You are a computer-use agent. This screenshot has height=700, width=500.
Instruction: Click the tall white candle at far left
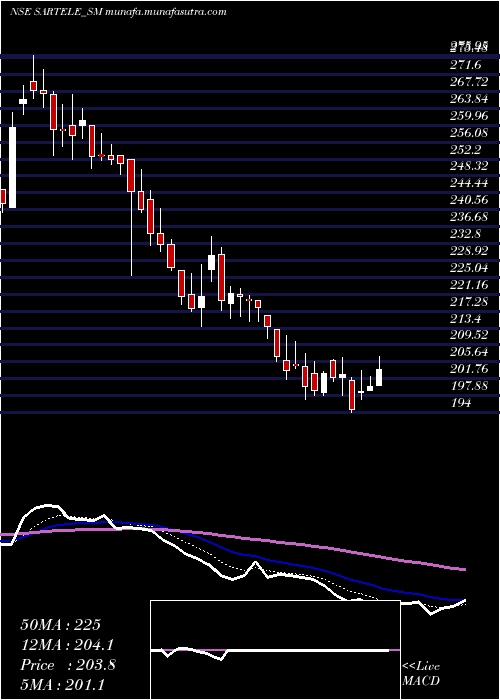point(12,167)
